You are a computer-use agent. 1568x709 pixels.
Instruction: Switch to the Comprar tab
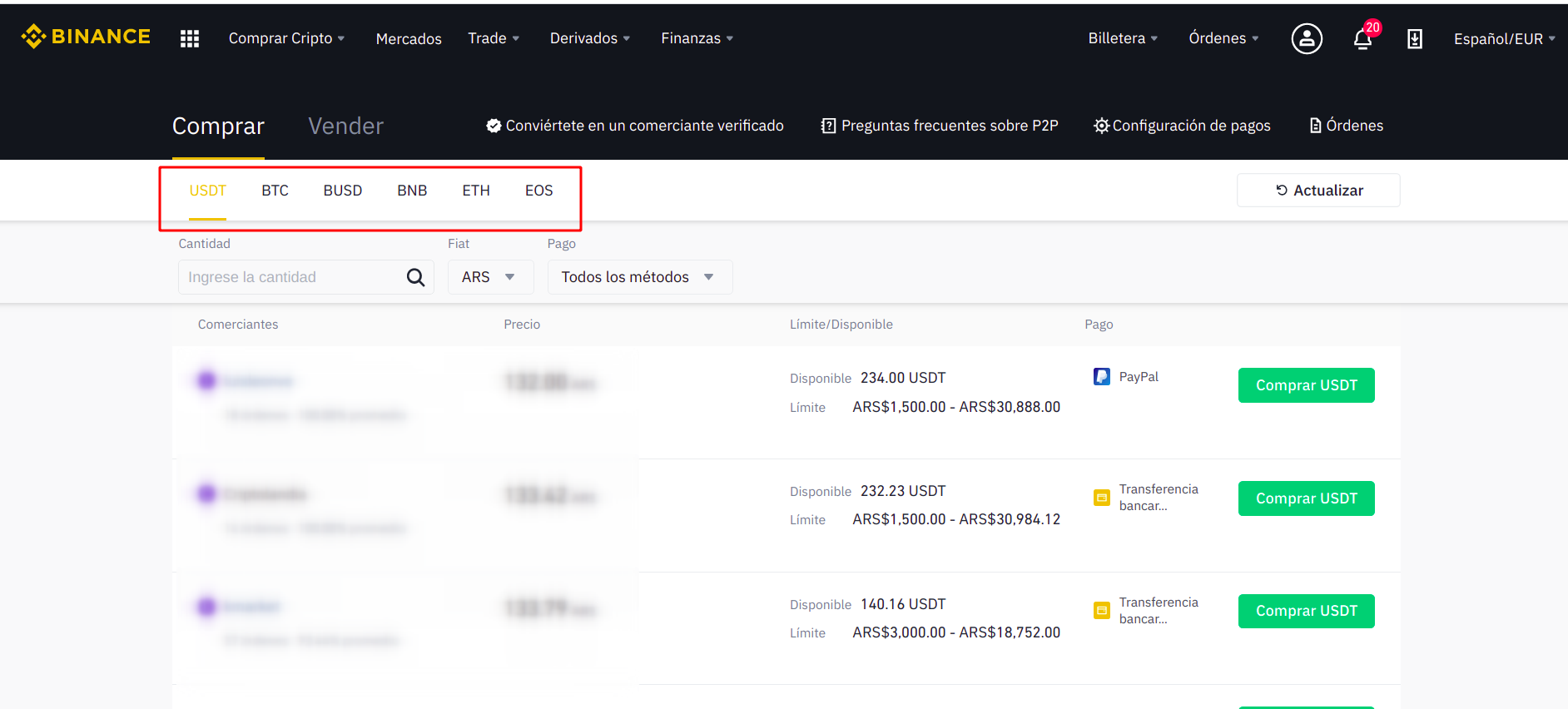218,126
